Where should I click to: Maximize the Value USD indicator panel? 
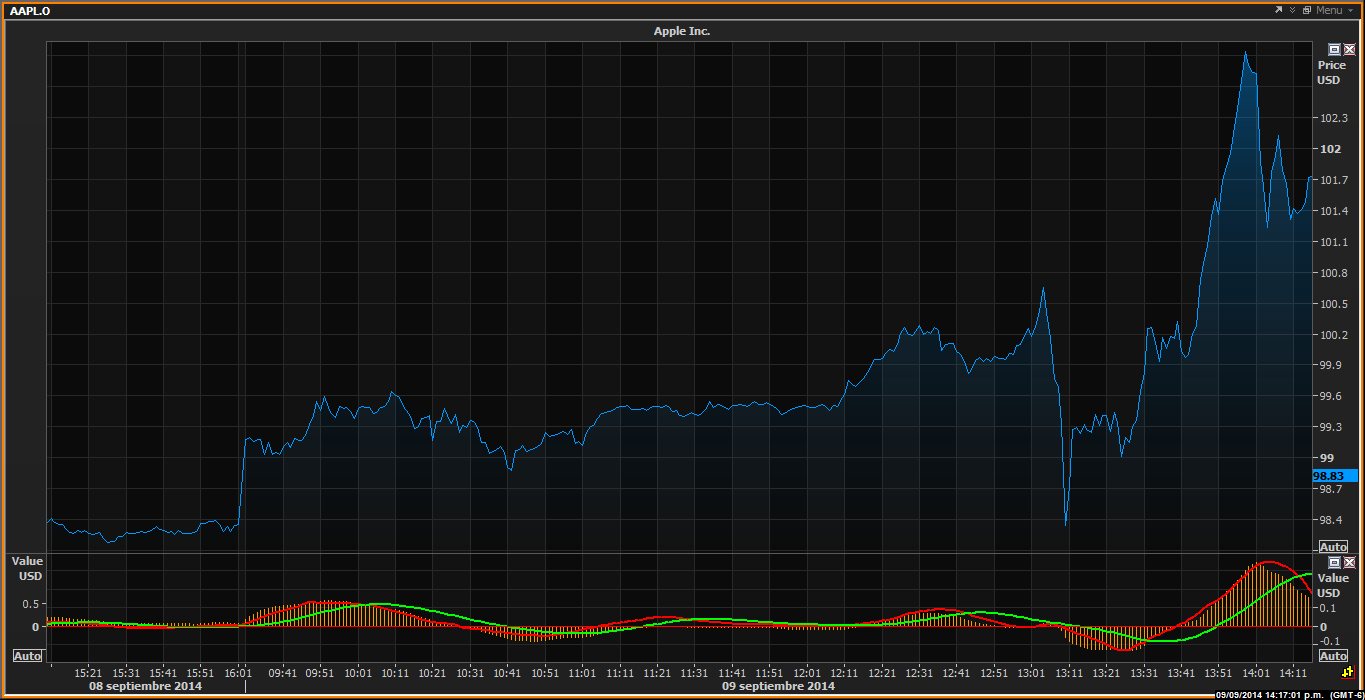coord(1334,563)
